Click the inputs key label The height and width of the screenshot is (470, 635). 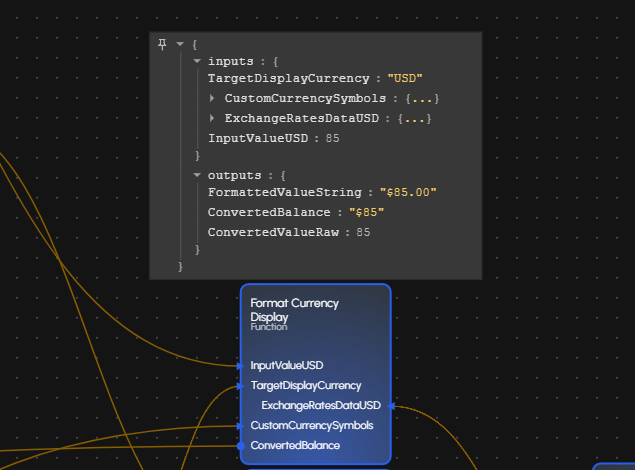point(230,61)
